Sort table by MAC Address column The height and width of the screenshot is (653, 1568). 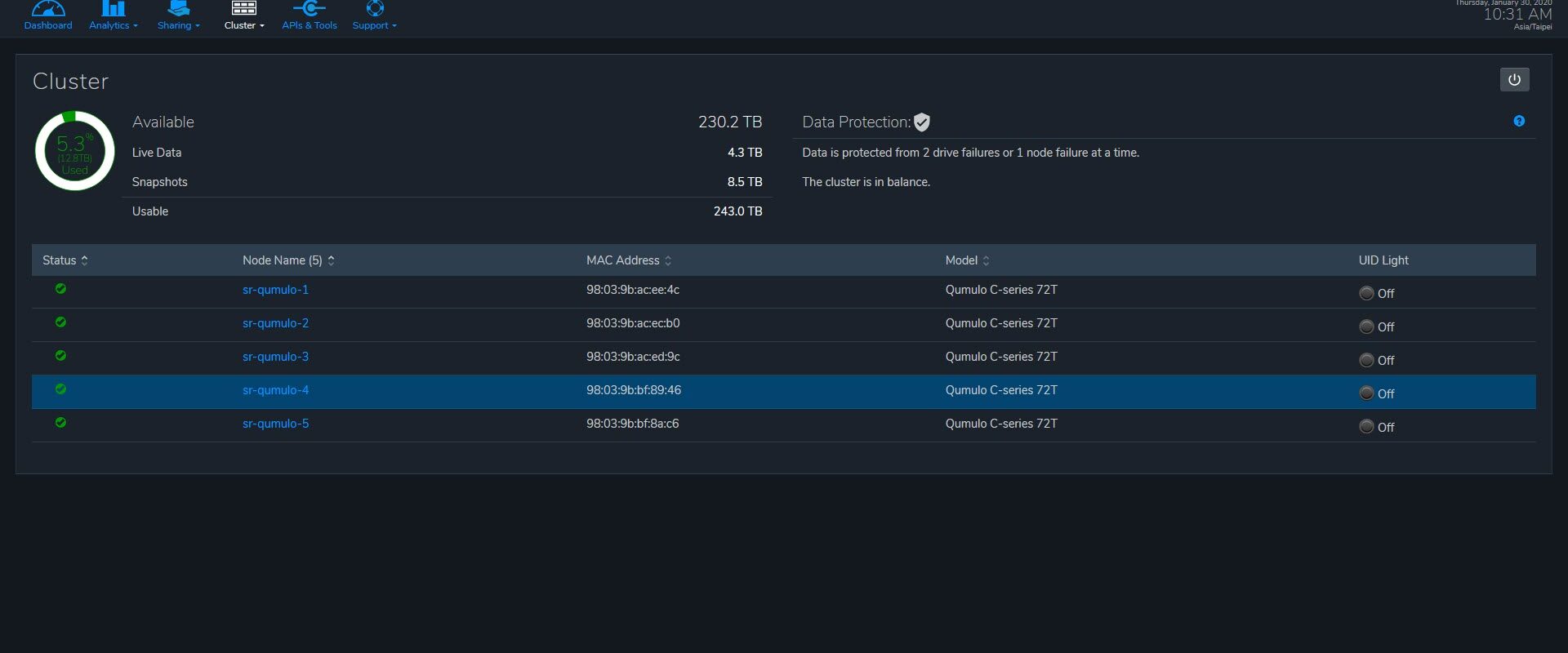click(629, 260)
